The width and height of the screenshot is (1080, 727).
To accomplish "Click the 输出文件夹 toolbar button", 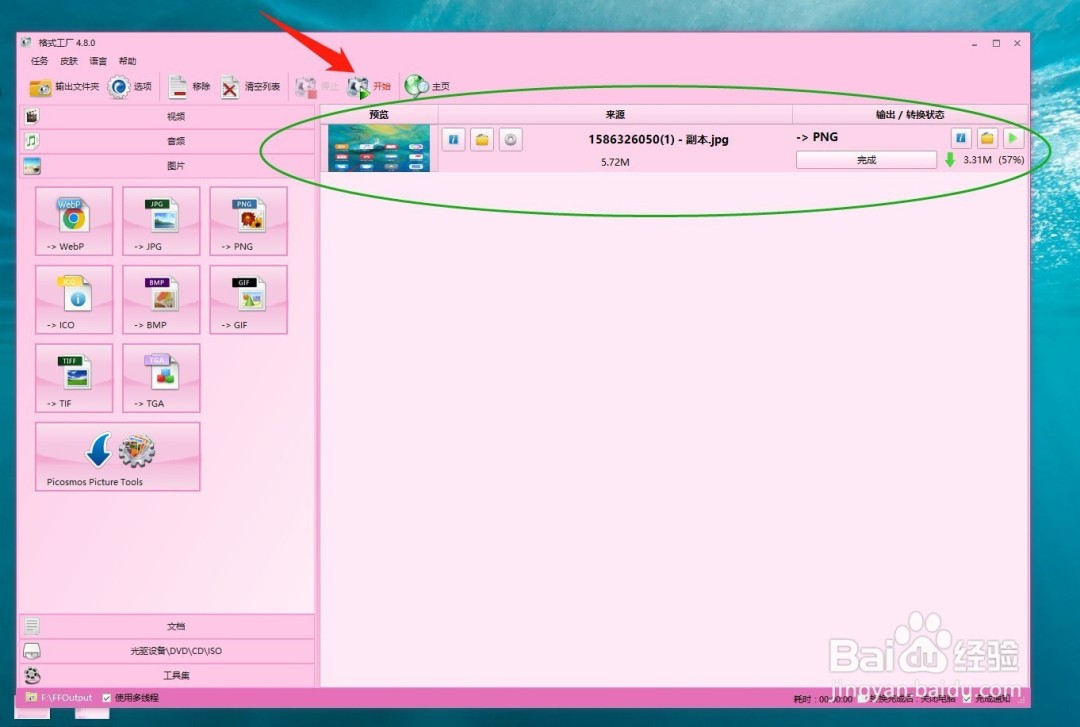I will [64, 87].
